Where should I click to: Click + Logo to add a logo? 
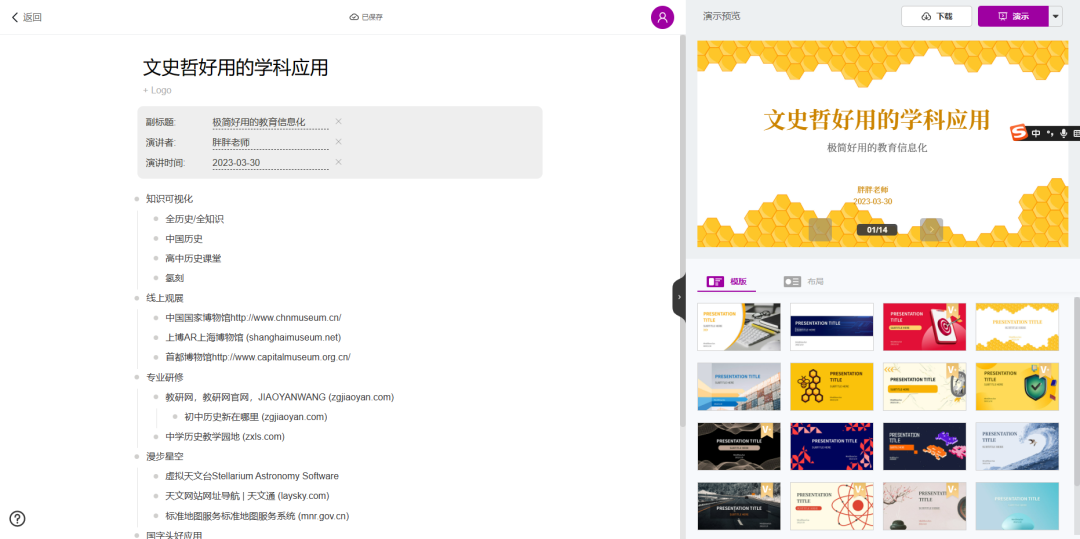(x=157, y=90)
